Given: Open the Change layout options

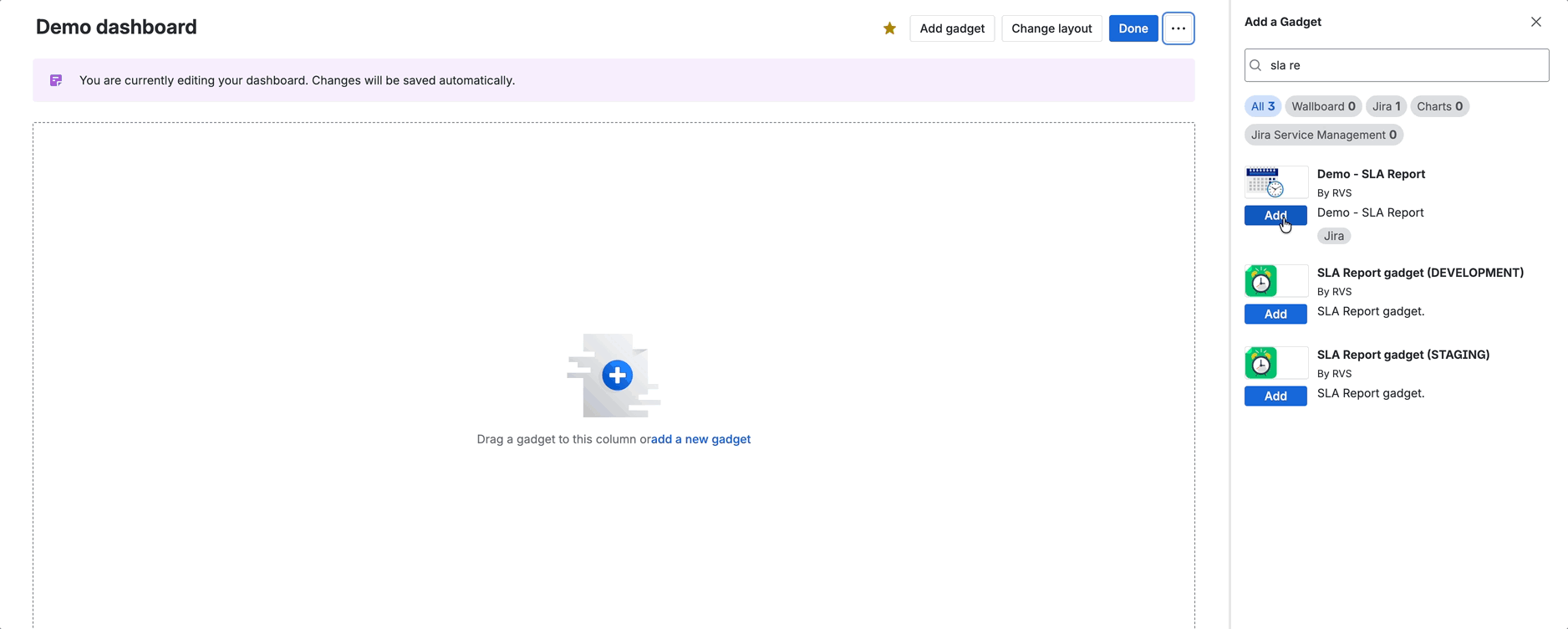Looking at the screenshot, I should pos(1051,28).
